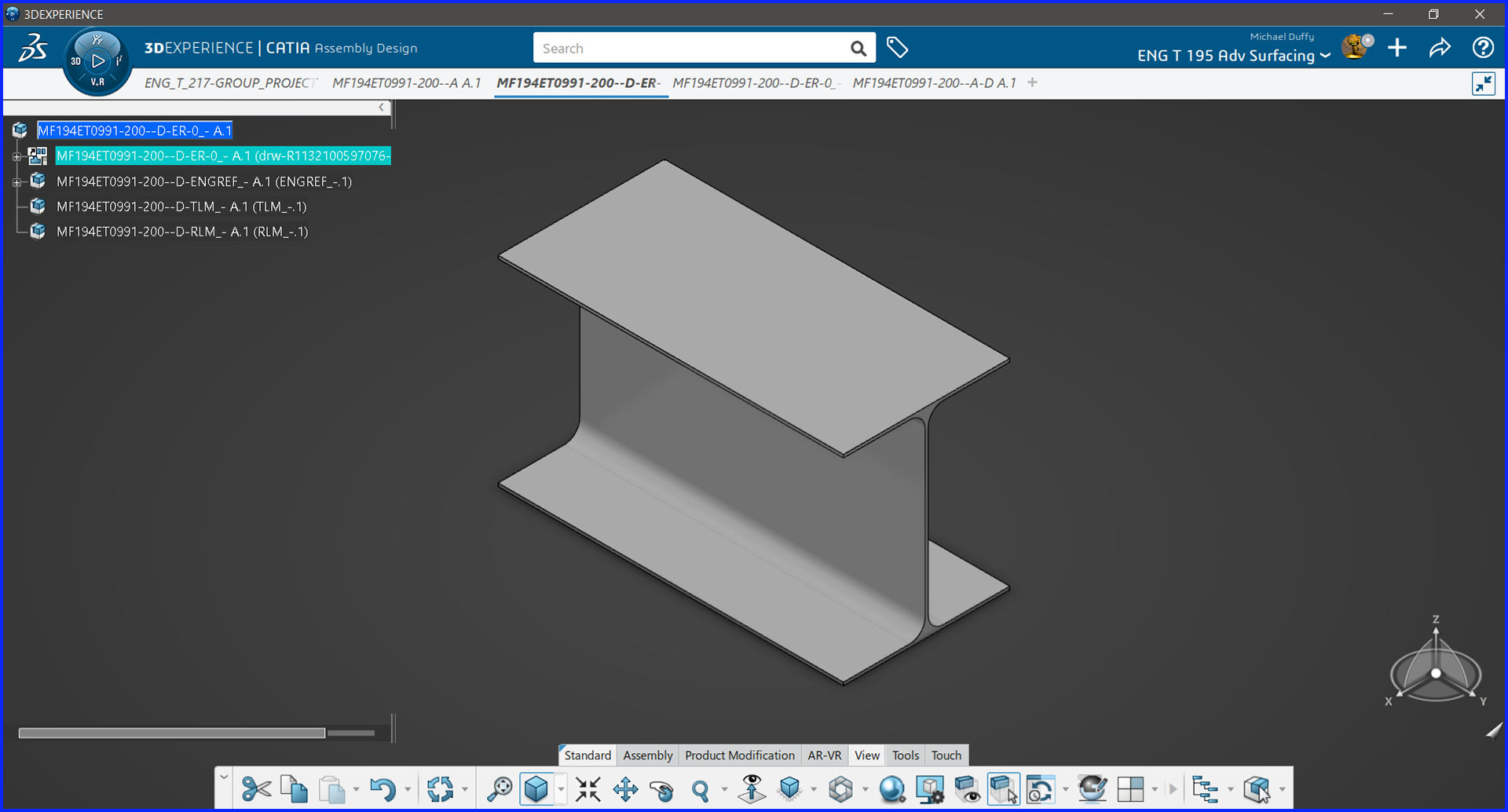Switch to MF194ET0991-200--A A.1 tab
Image resolution: width=1508 pixels, height=812 pixels.
(406, 82)
